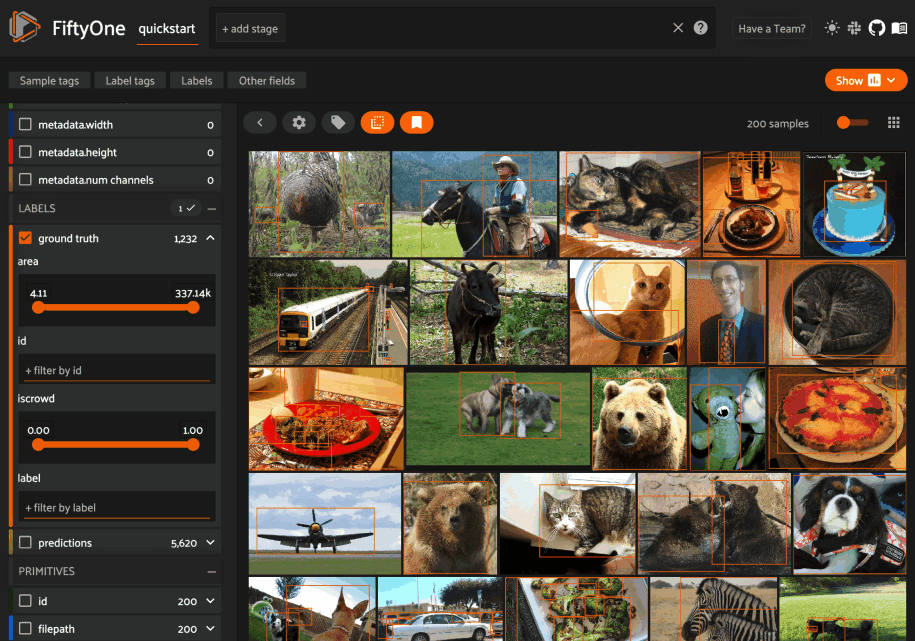Enable the predictions checkbox
915x641 pixels.
25,542
